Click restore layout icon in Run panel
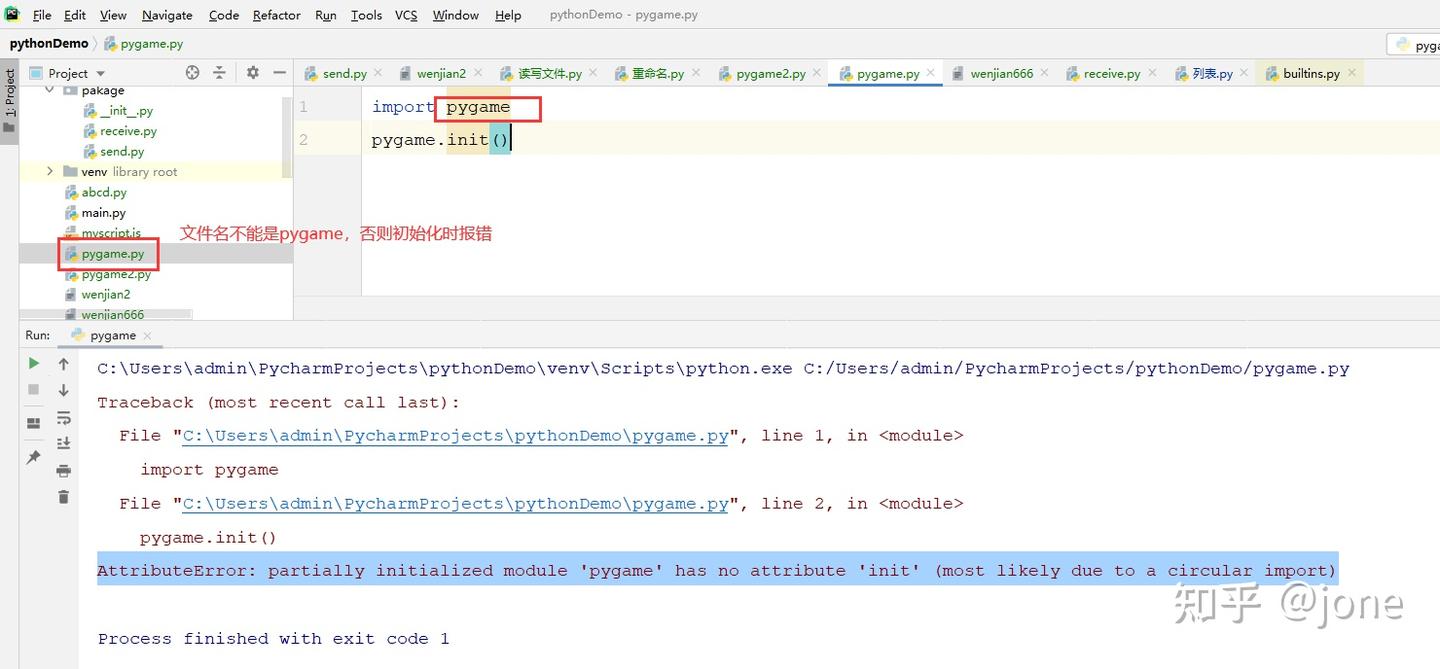 [33, 421]
